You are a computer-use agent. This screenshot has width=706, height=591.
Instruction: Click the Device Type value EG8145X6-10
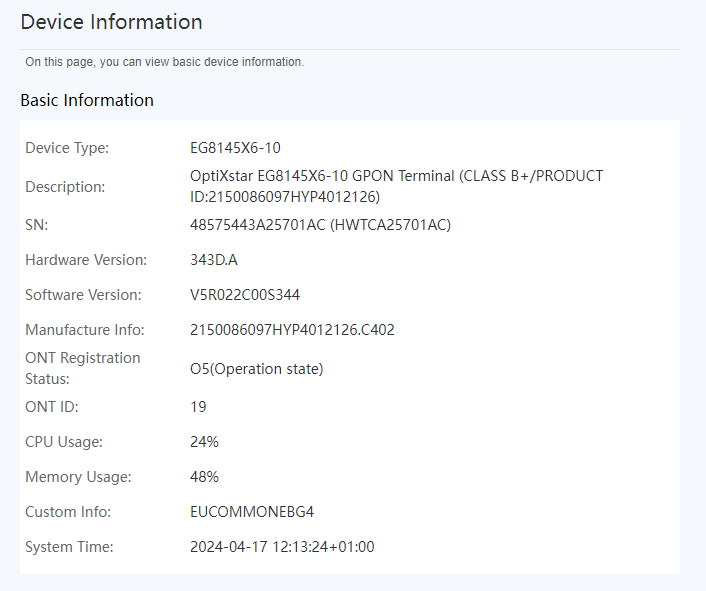click(x=235, y=148)
